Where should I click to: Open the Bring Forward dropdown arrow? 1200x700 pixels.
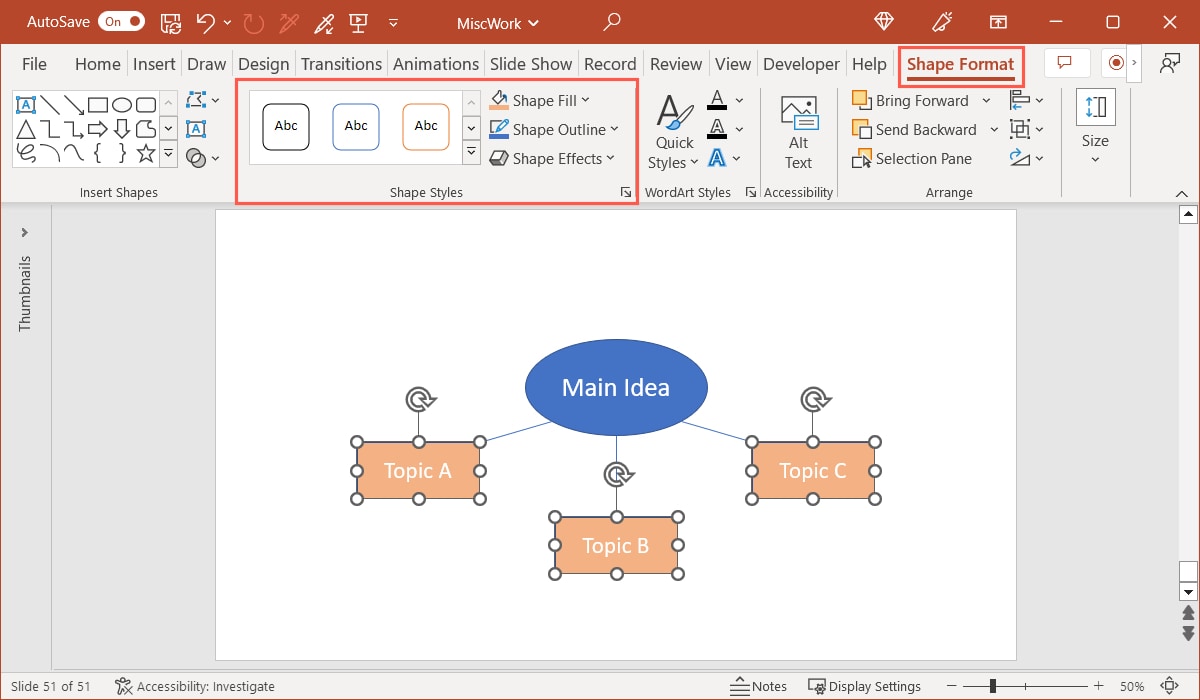(986, 100)
